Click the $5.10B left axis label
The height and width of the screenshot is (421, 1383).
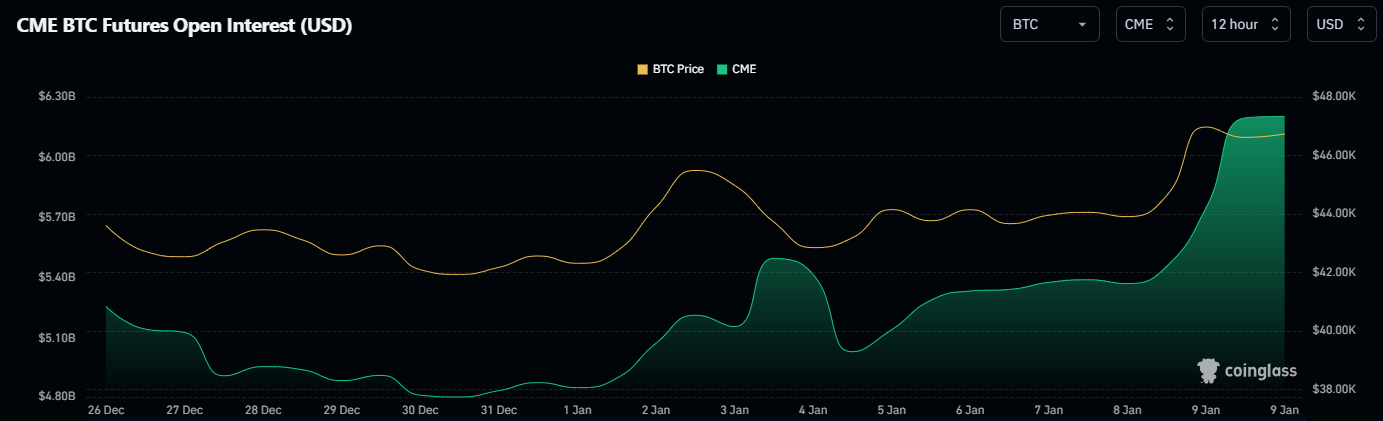click(57, 337)
